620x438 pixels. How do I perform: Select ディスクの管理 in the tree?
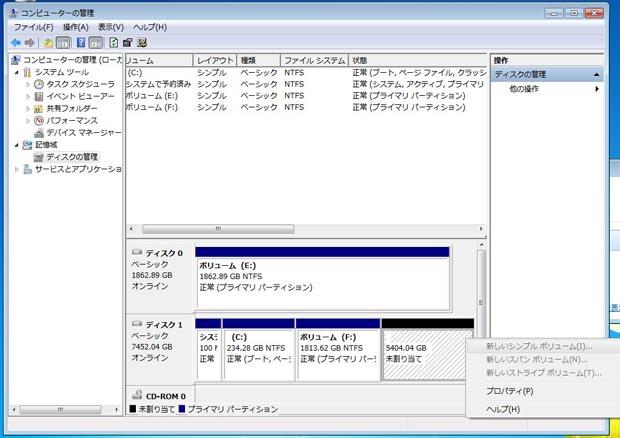pos(72,157)
